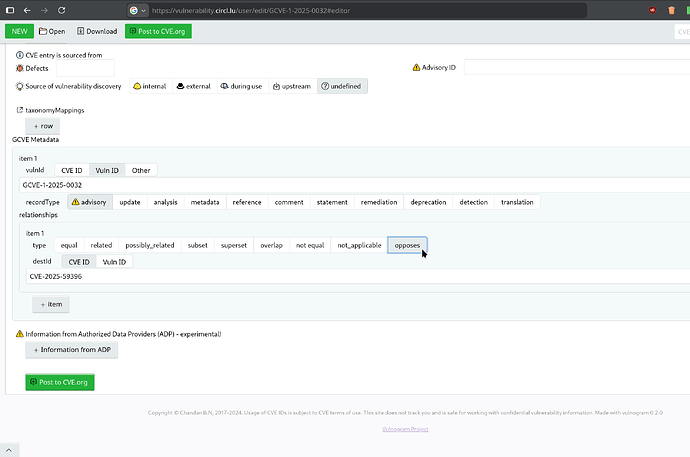
Task: Add another relationships item
Action: (51, 304)
